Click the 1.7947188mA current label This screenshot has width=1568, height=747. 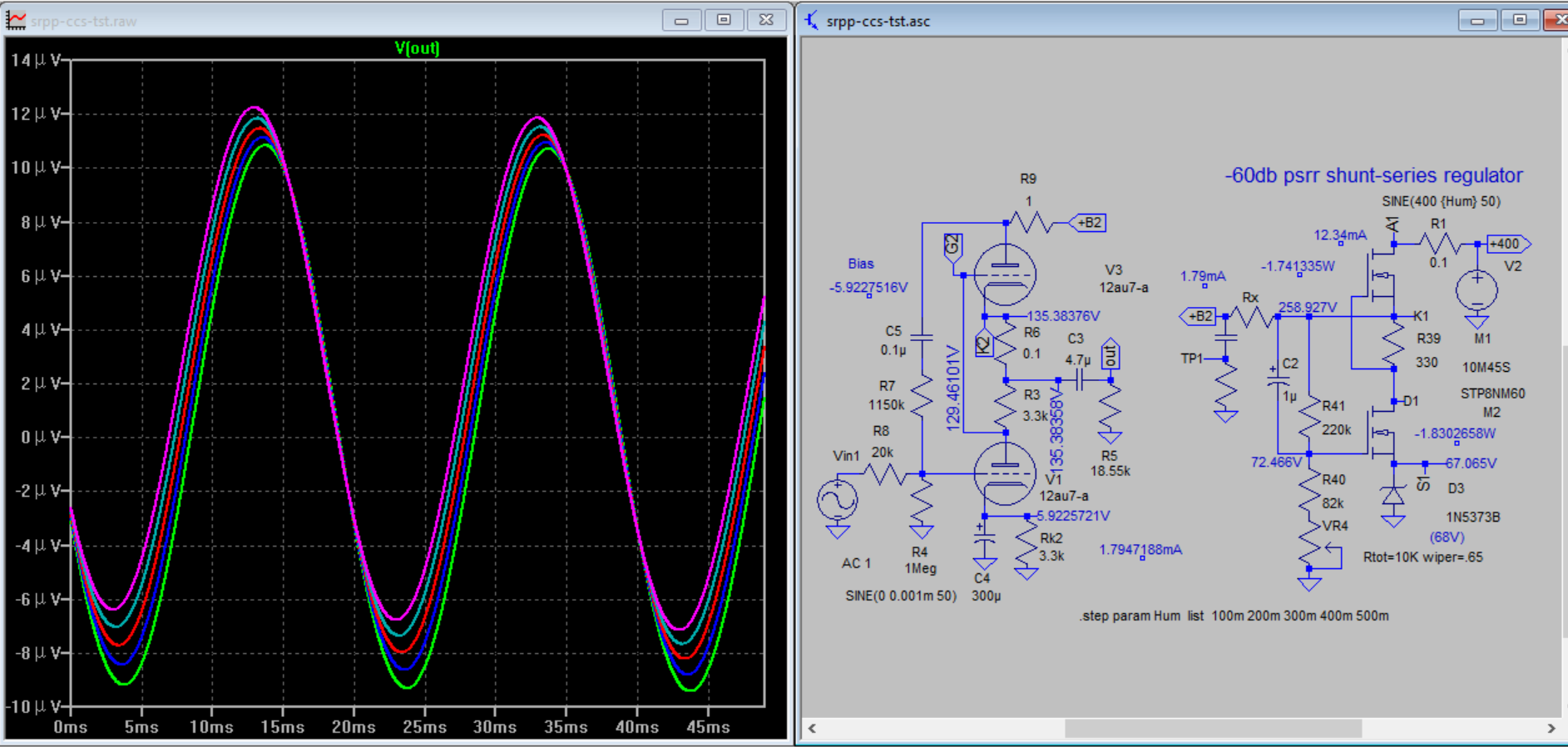1140,550
